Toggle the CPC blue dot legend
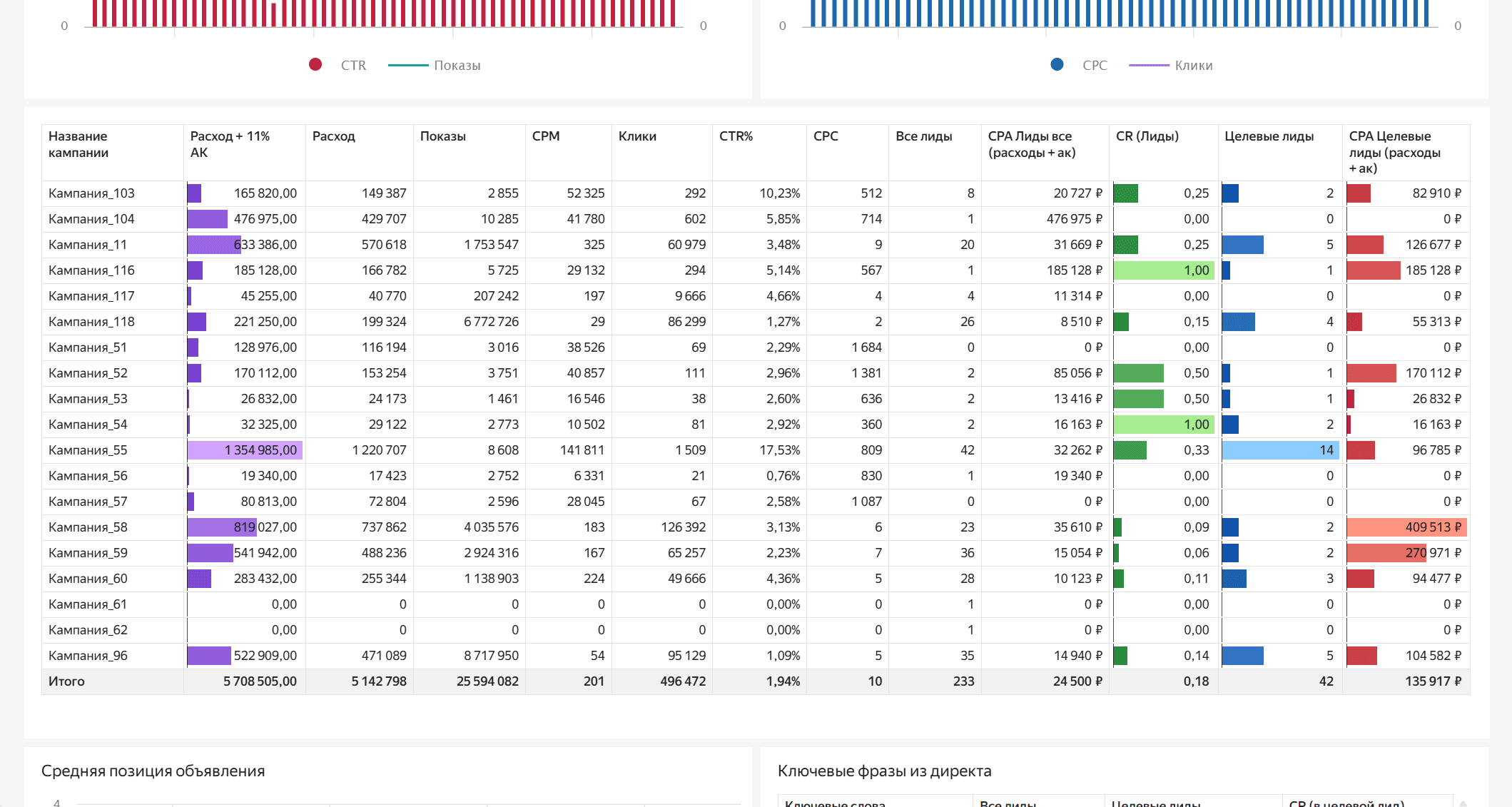The width and height of the screenshot is (1512, 807). 1057,65
